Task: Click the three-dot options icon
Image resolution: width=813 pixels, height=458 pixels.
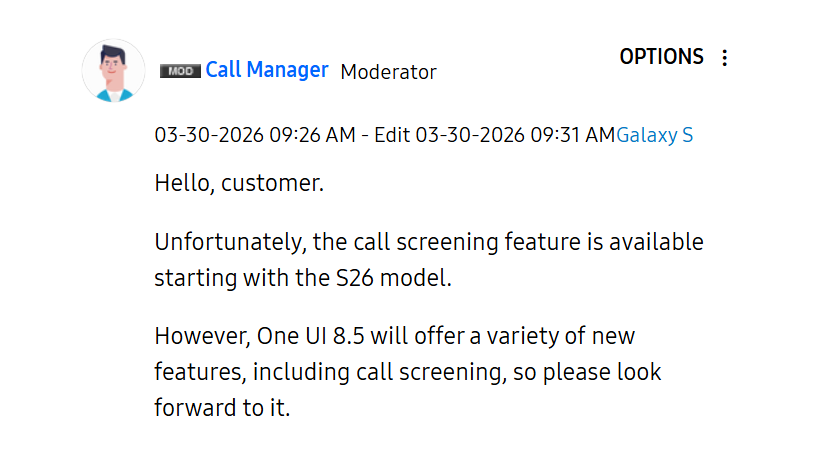Action: tap(725, 58)
